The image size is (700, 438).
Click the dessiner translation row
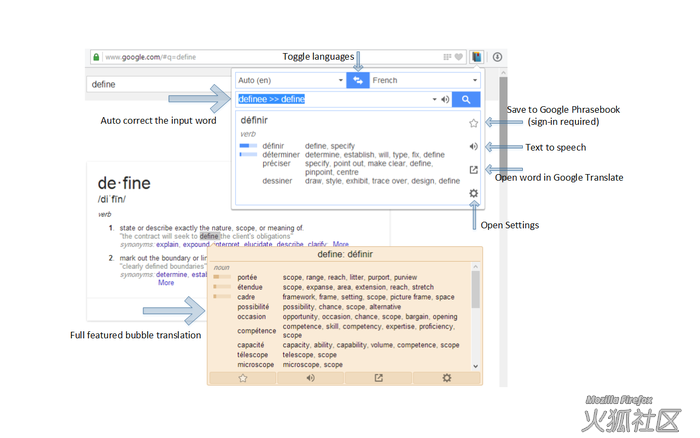click(350, 181)
